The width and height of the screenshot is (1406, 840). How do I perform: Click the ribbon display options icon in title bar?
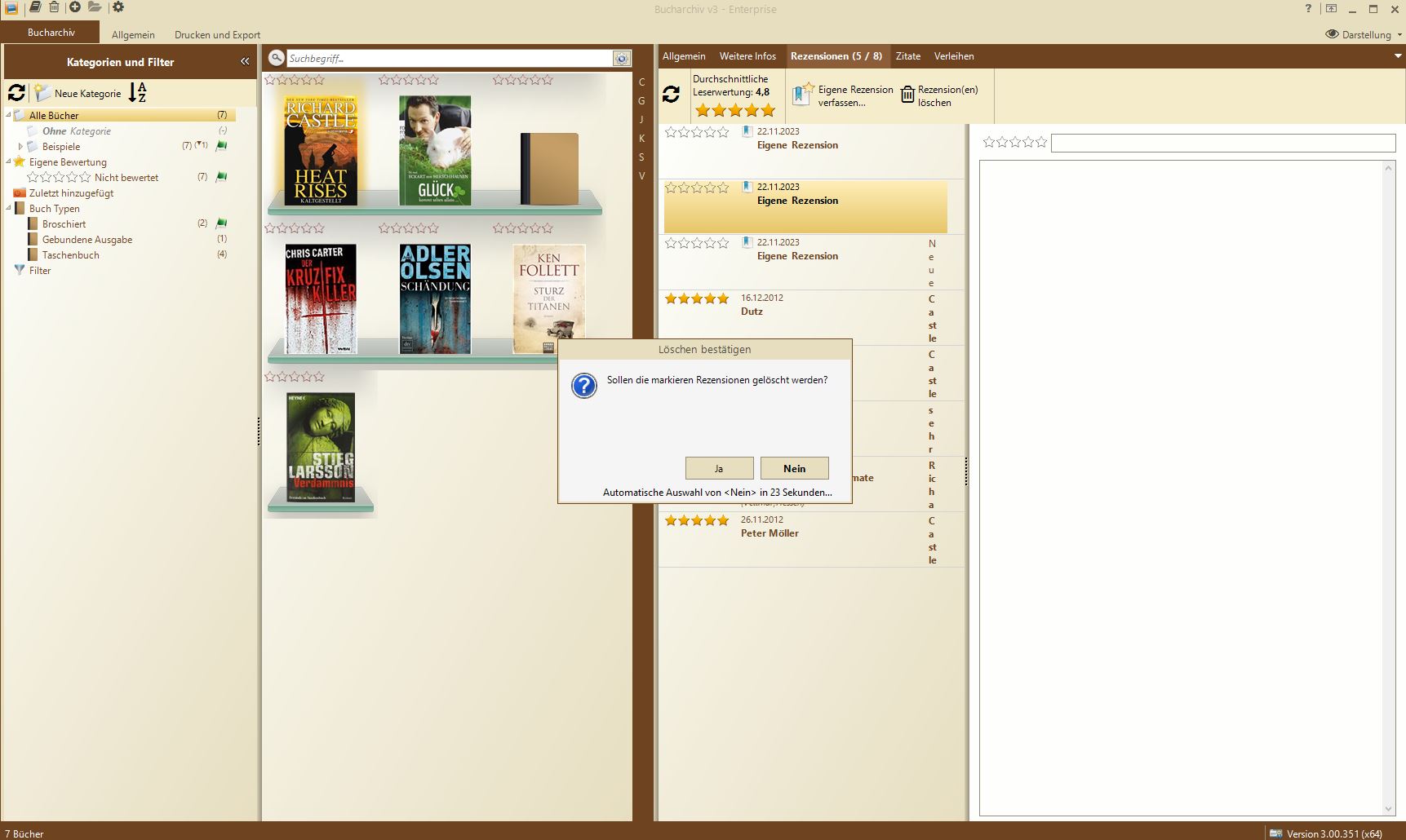pyautogui.click(x=1331, y=9)
